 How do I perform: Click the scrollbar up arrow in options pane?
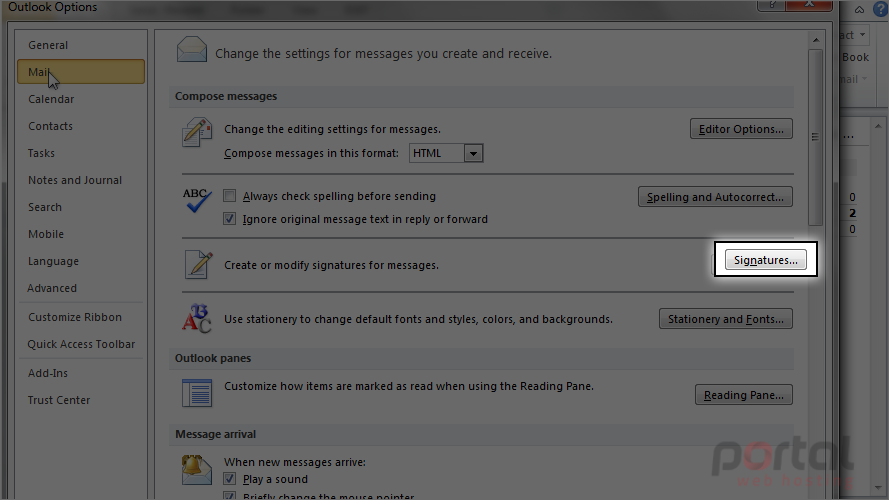(815, 40)
